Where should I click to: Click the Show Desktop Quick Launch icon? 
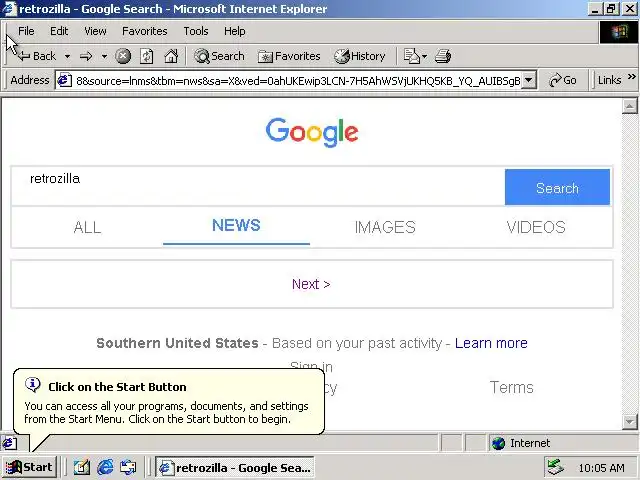(x=82, y=467)
